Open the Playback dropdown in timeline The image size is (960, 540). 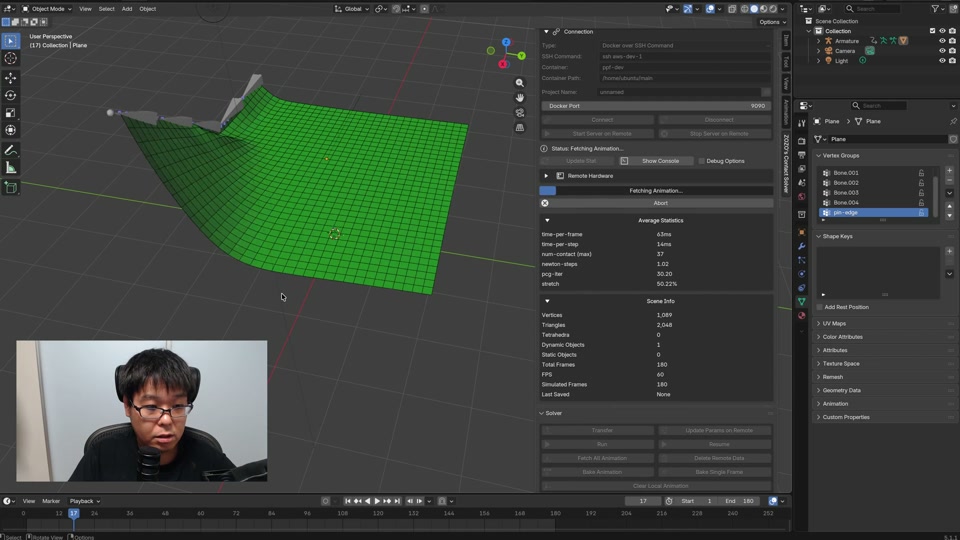[84, 501]
